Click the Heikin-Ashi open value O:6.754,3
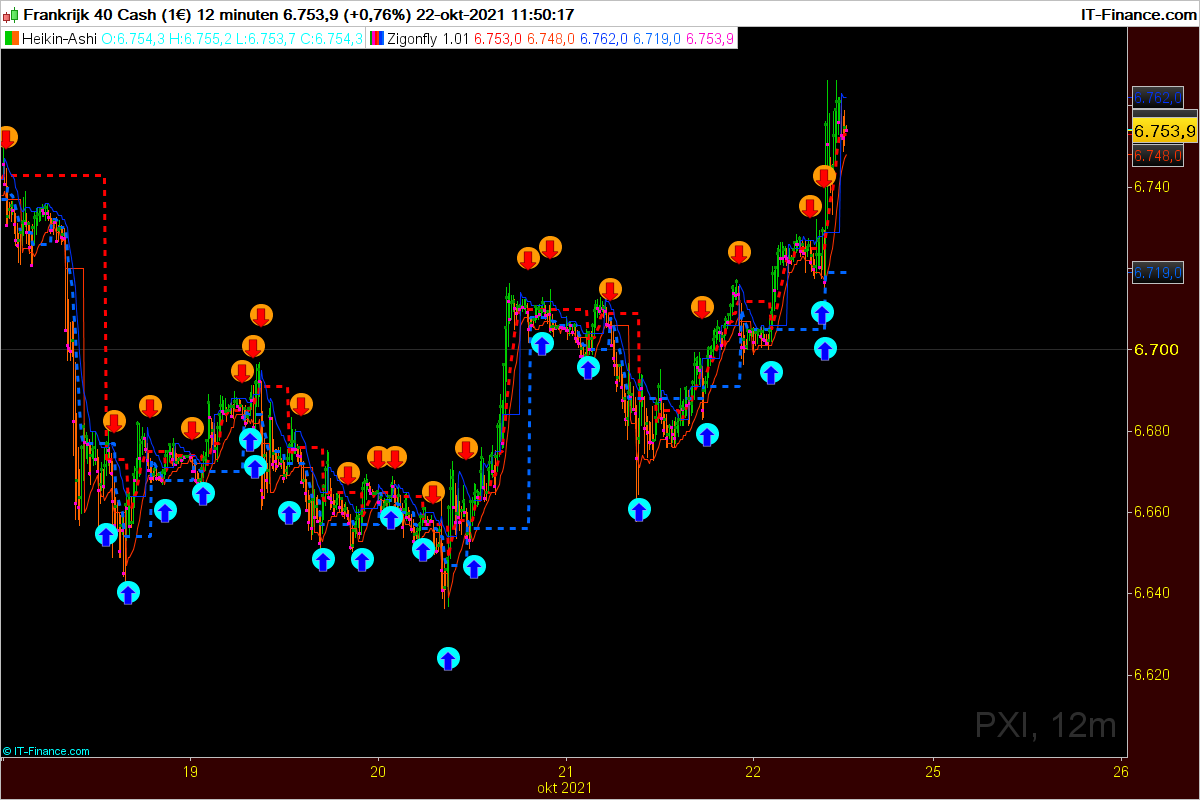This screenshot has height=800, width=1200. point(134,39)
